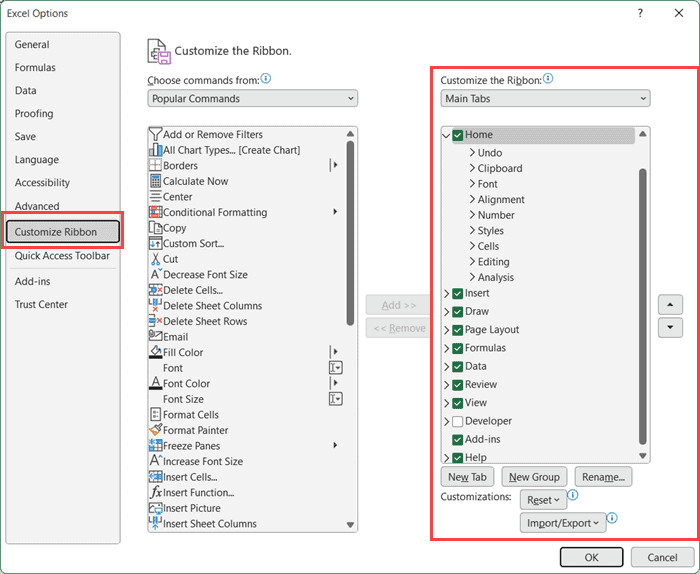Click the Insert Picture icon

click(x=155, y=508)
